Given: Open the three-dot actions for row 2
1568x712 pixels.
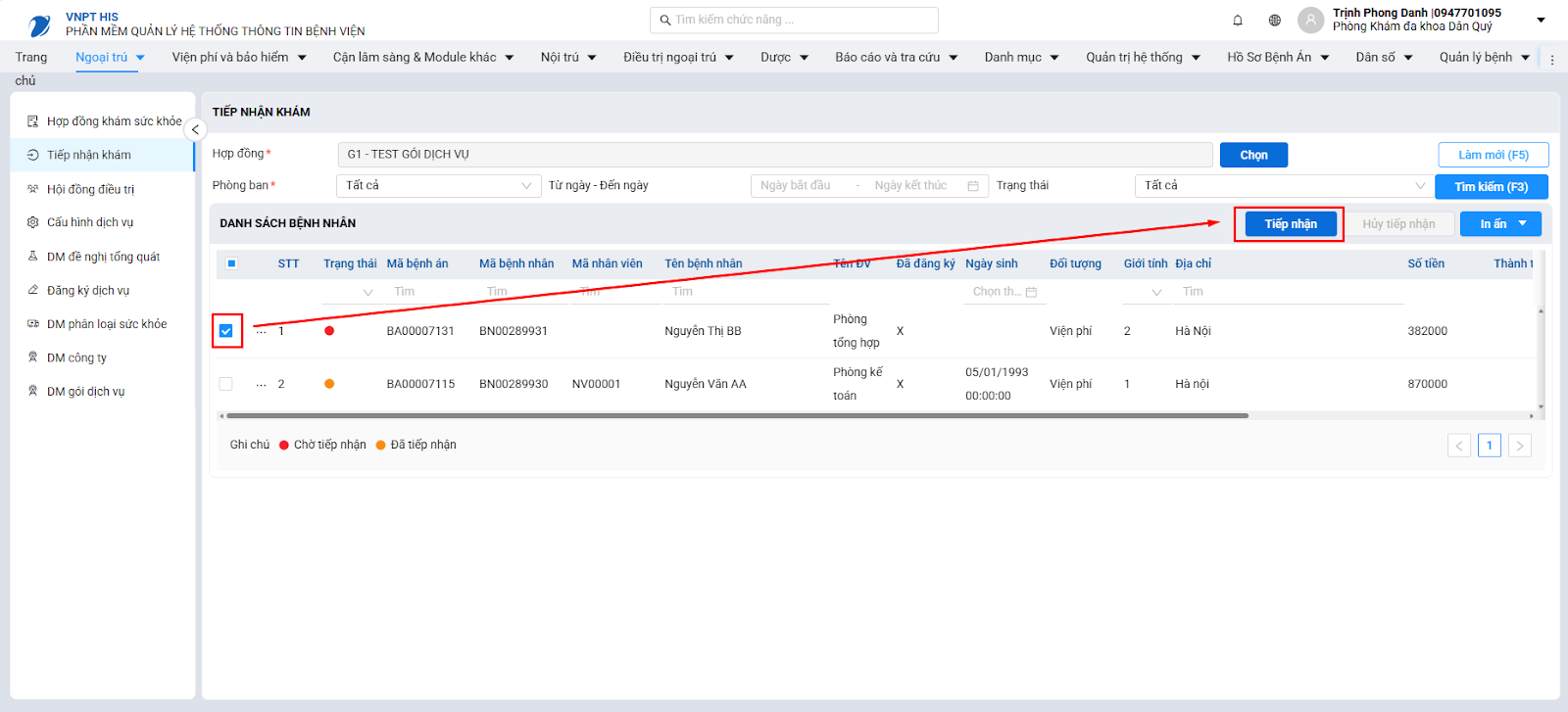Looking at the screenshot, I should coord(261,385).
